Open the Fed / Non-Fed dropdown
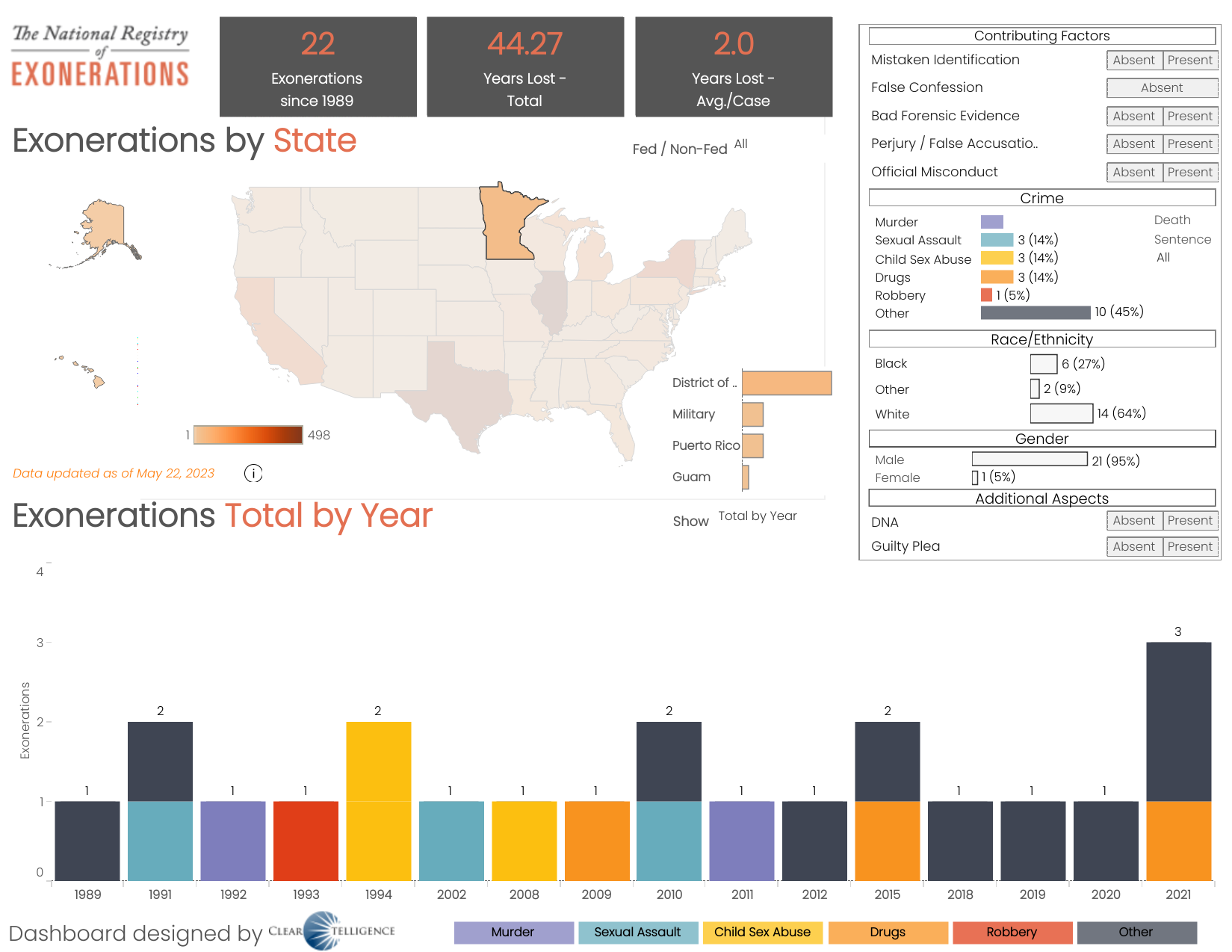This screenshot has height=952, width=1232. pyautogui.click(x=741, y=144)
